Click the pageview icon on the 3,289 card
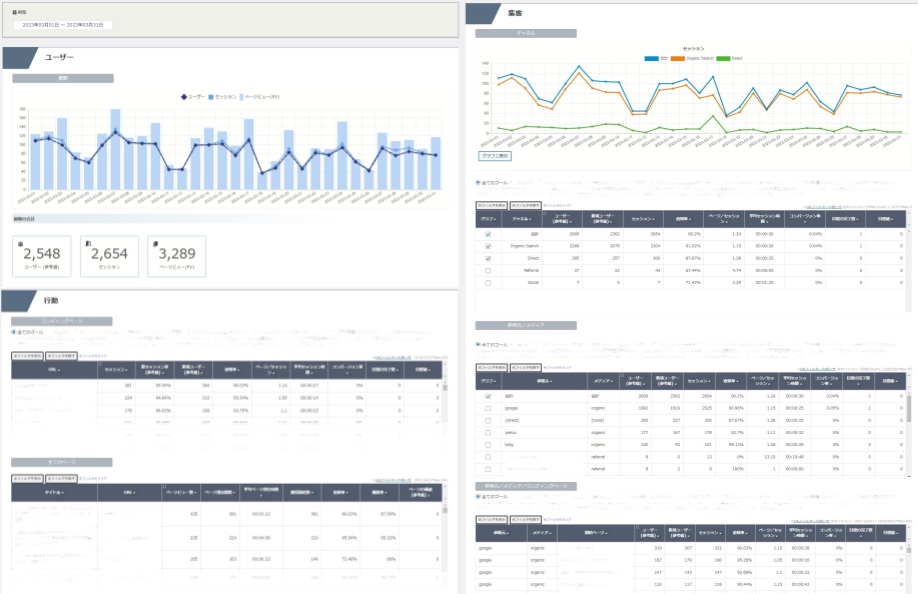918x594 pixels. coord(155,243)
